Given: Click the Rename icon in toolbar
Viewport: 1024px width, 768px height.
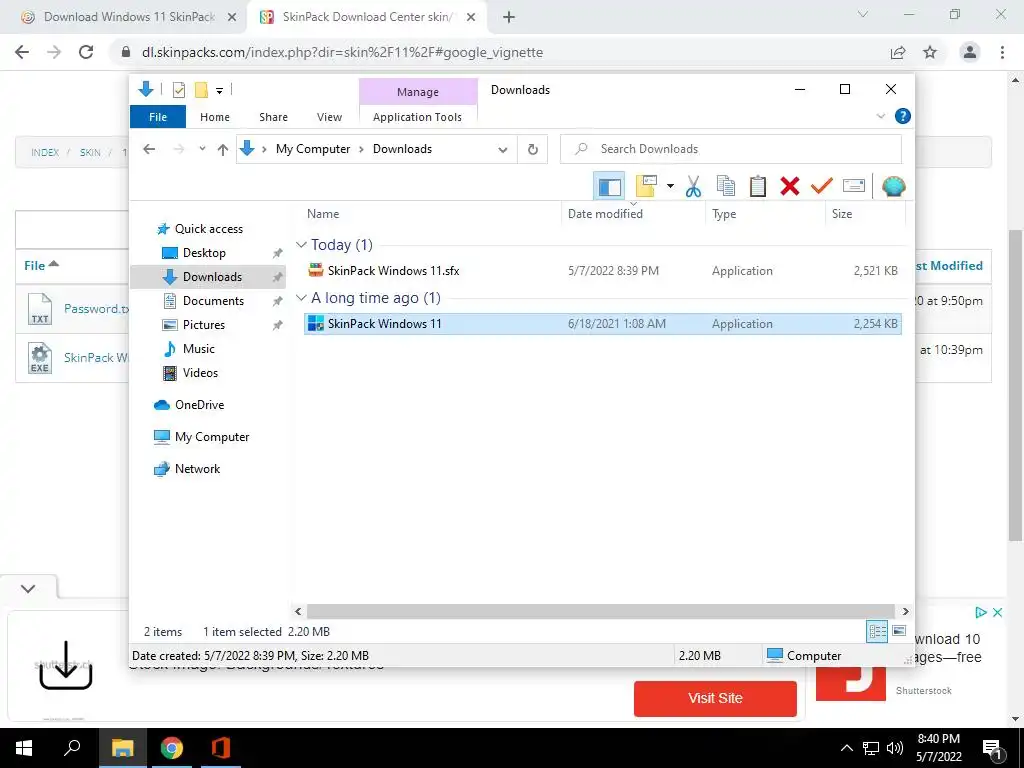Looking at the screenshot, I should coord(854,187).
